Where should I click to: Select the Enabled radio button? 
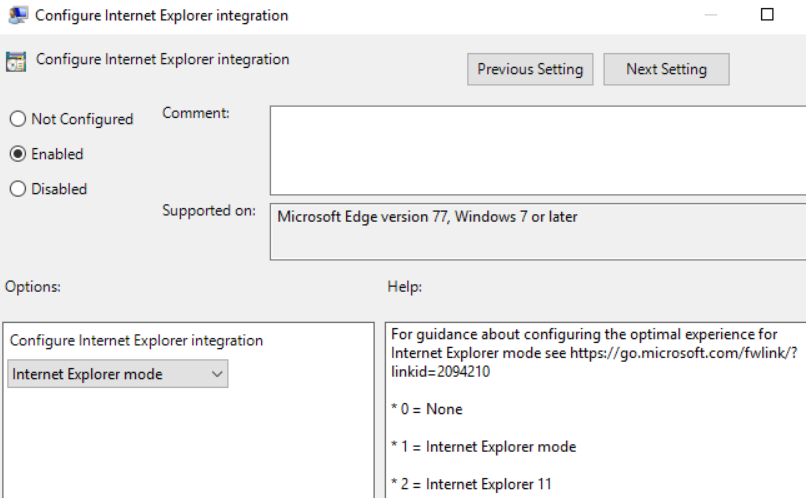(18, 154)
